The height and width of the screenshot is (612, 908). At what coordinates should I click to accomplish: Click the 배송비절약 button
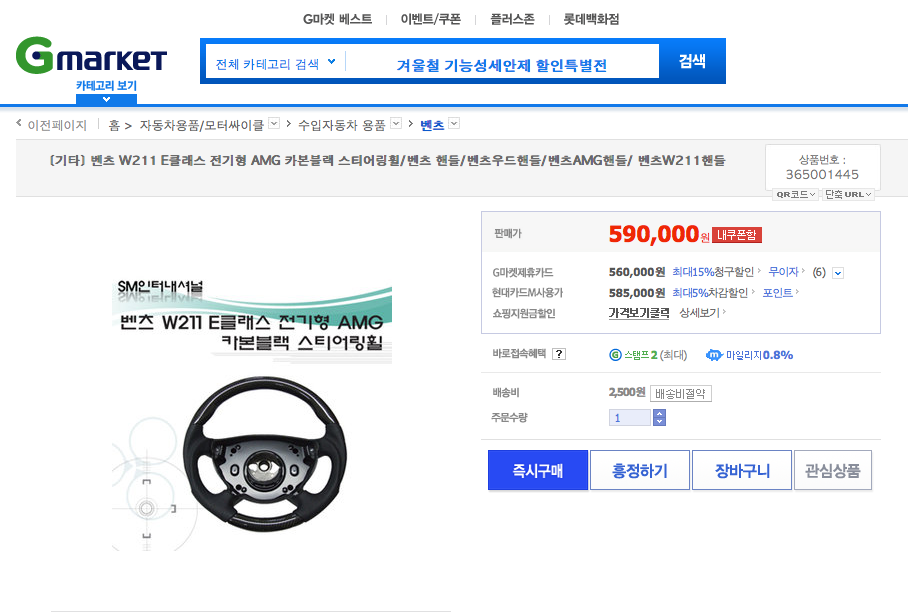coord(680,394)
